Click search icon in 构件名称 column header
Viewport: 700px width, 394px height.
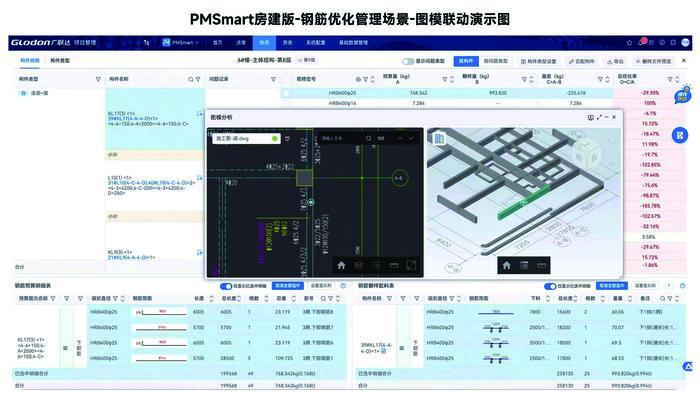click(x=191, y=79)
